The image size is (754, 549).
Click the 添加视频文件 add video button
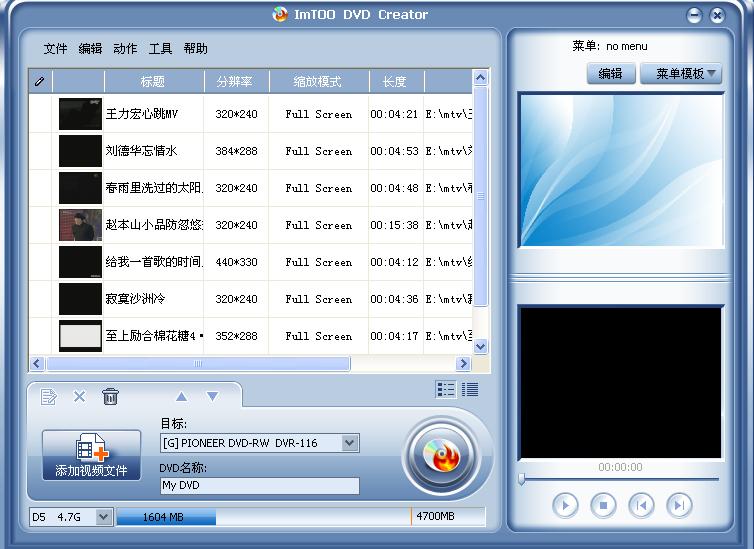[x=91, y=455]
